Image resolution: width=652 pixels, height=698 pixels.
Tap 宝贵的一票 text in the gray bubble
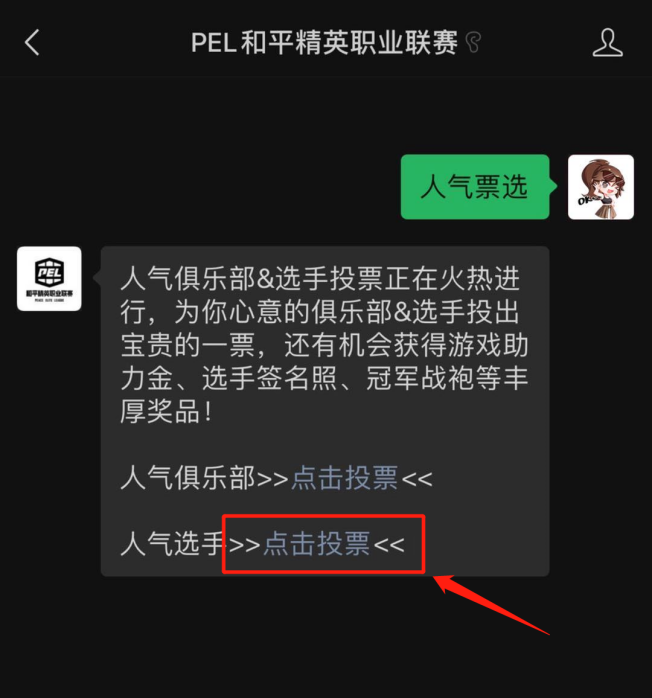188,345
